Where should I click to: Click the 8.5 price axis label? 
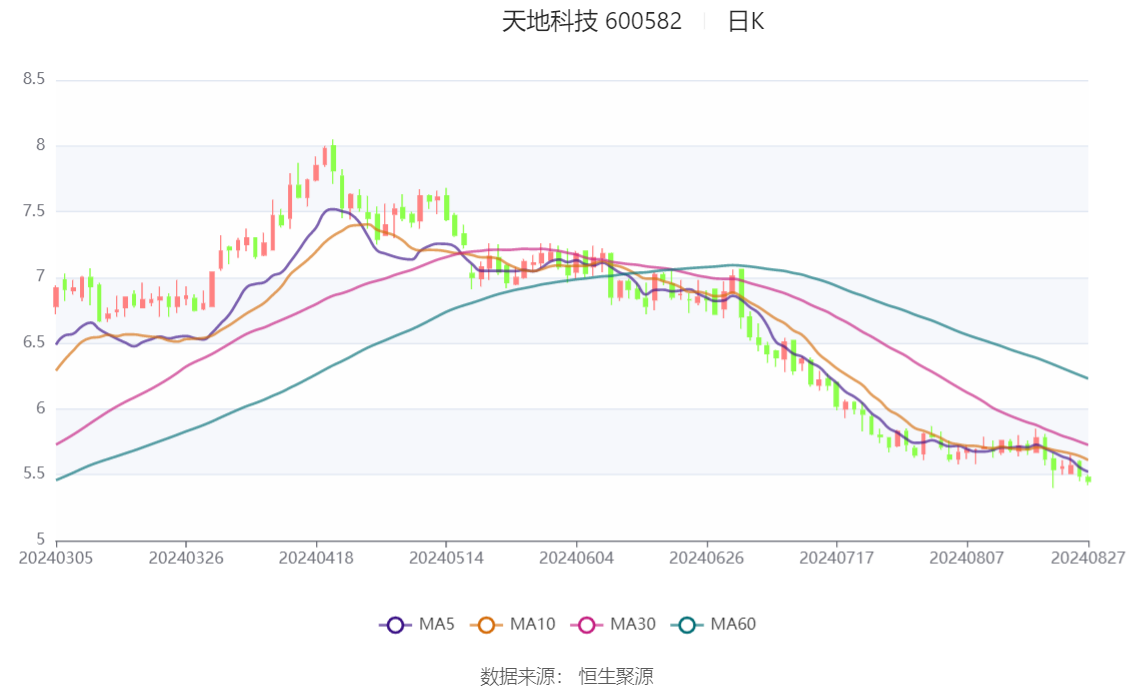[x=33, y=79]
